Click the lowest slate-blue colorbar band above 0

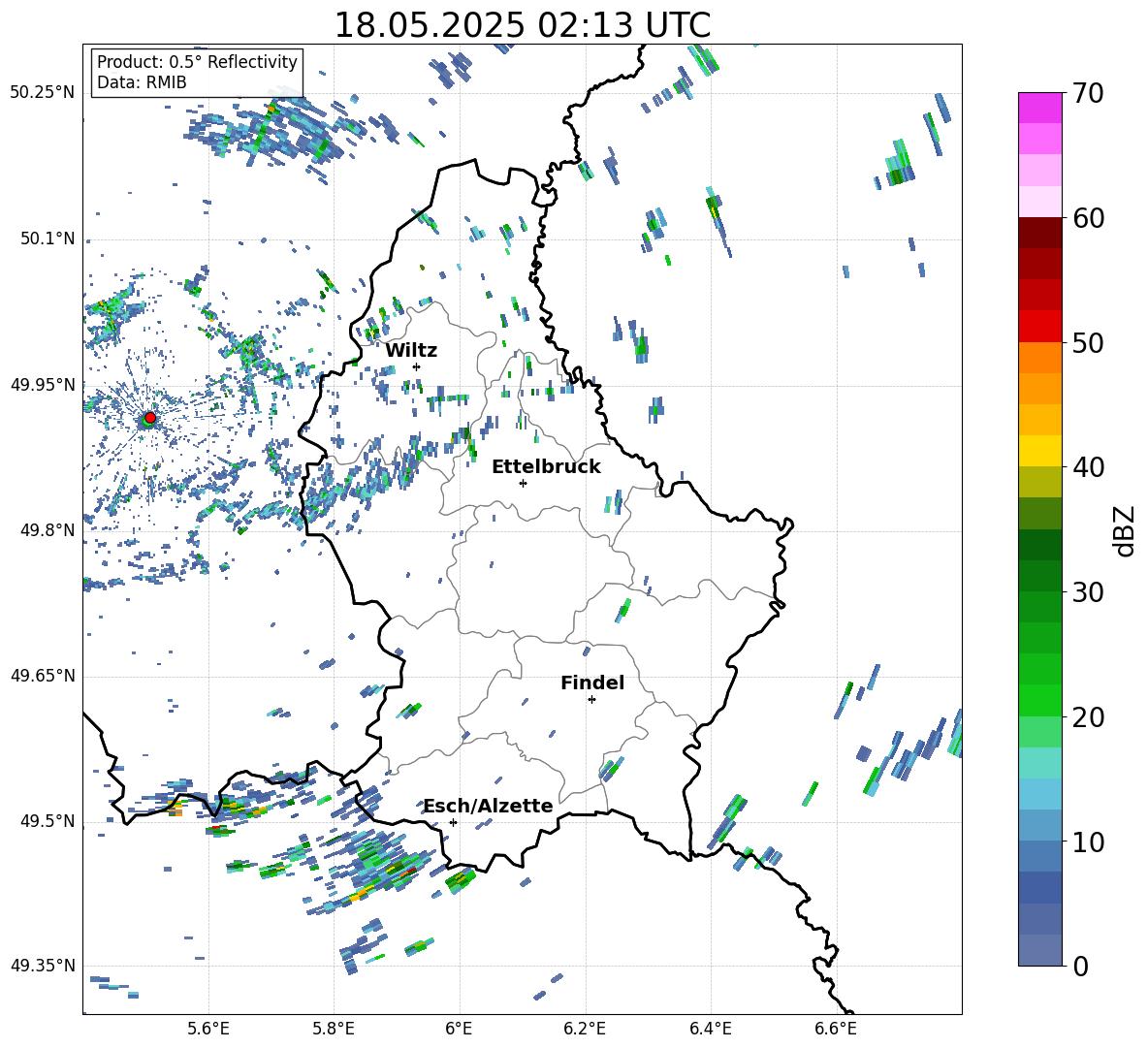tap(1039, 950)
